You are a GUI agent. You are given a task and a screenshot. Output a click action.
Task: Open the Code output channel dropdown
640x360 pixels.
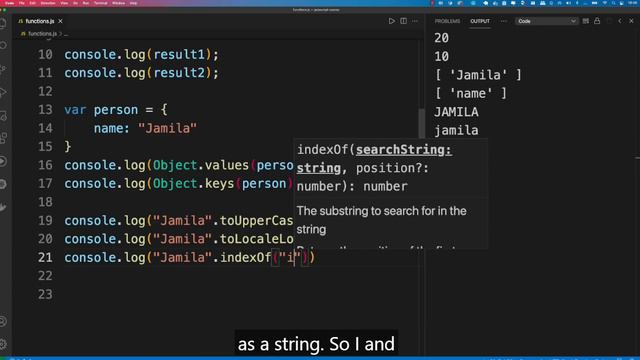546,21
